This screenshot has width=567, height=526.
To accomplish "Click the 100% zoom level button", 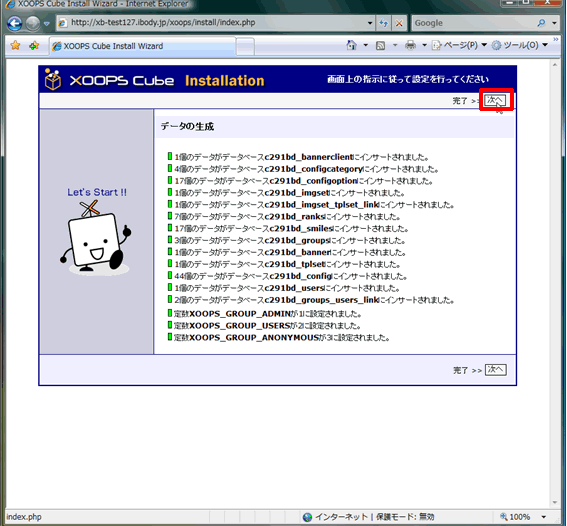I will [516, 517].
